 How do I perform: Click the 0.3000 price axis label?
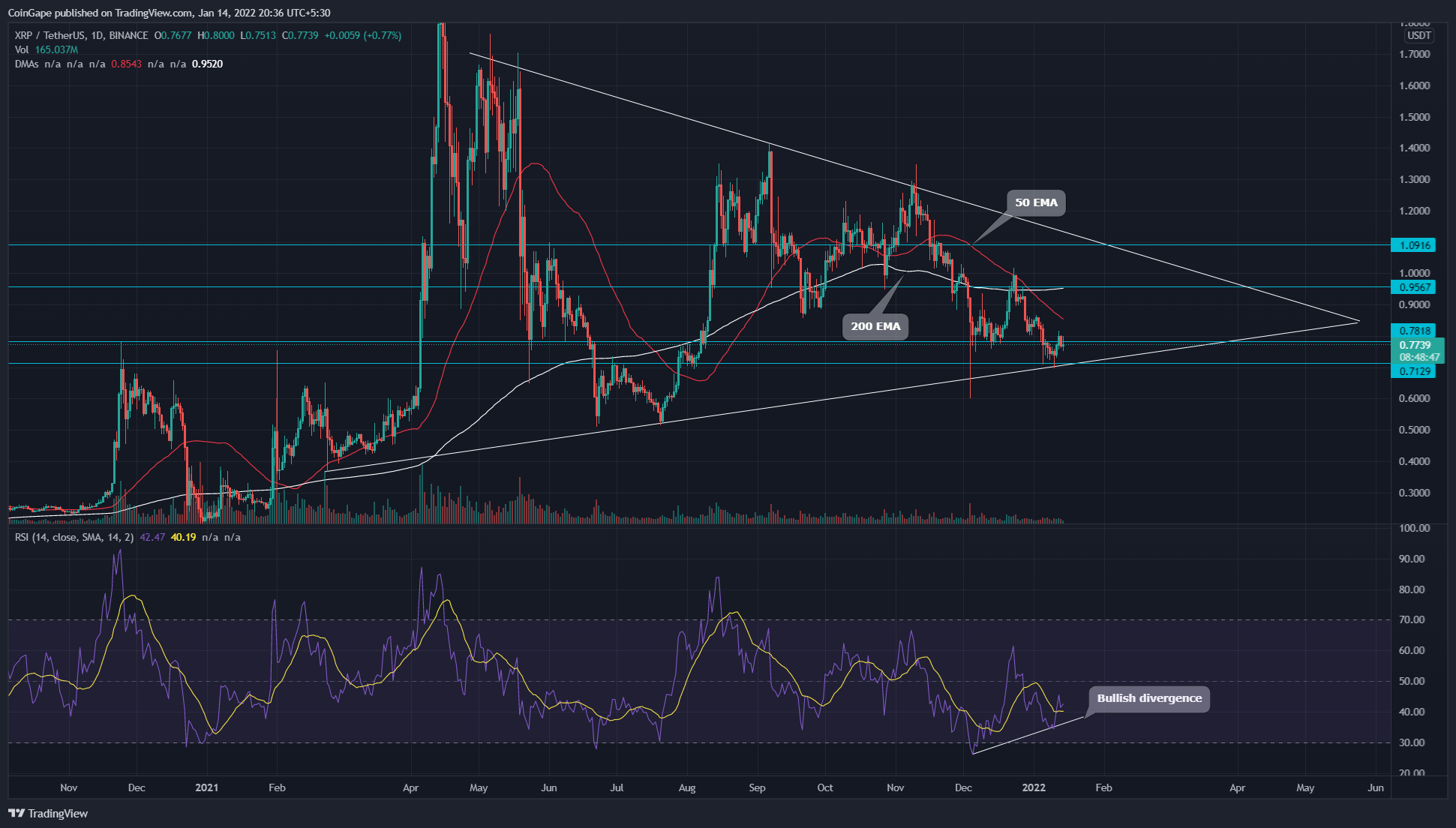coord(1414,493)
